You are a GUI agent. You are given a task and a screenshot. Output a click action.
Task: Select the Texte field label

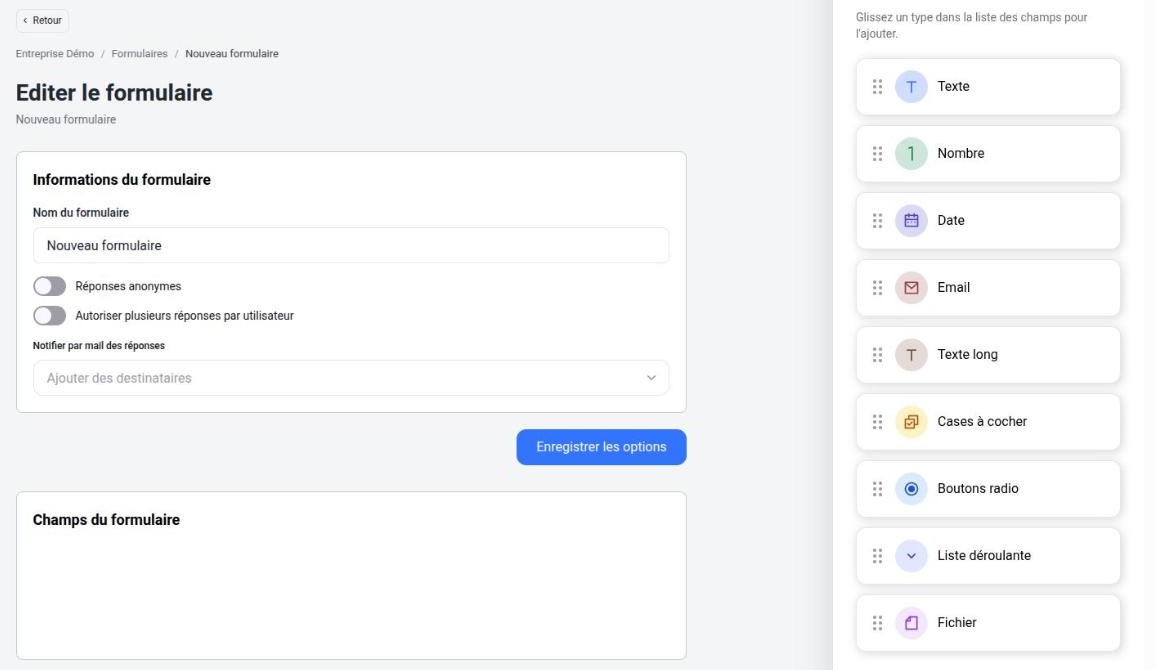(x=953, y=87)
